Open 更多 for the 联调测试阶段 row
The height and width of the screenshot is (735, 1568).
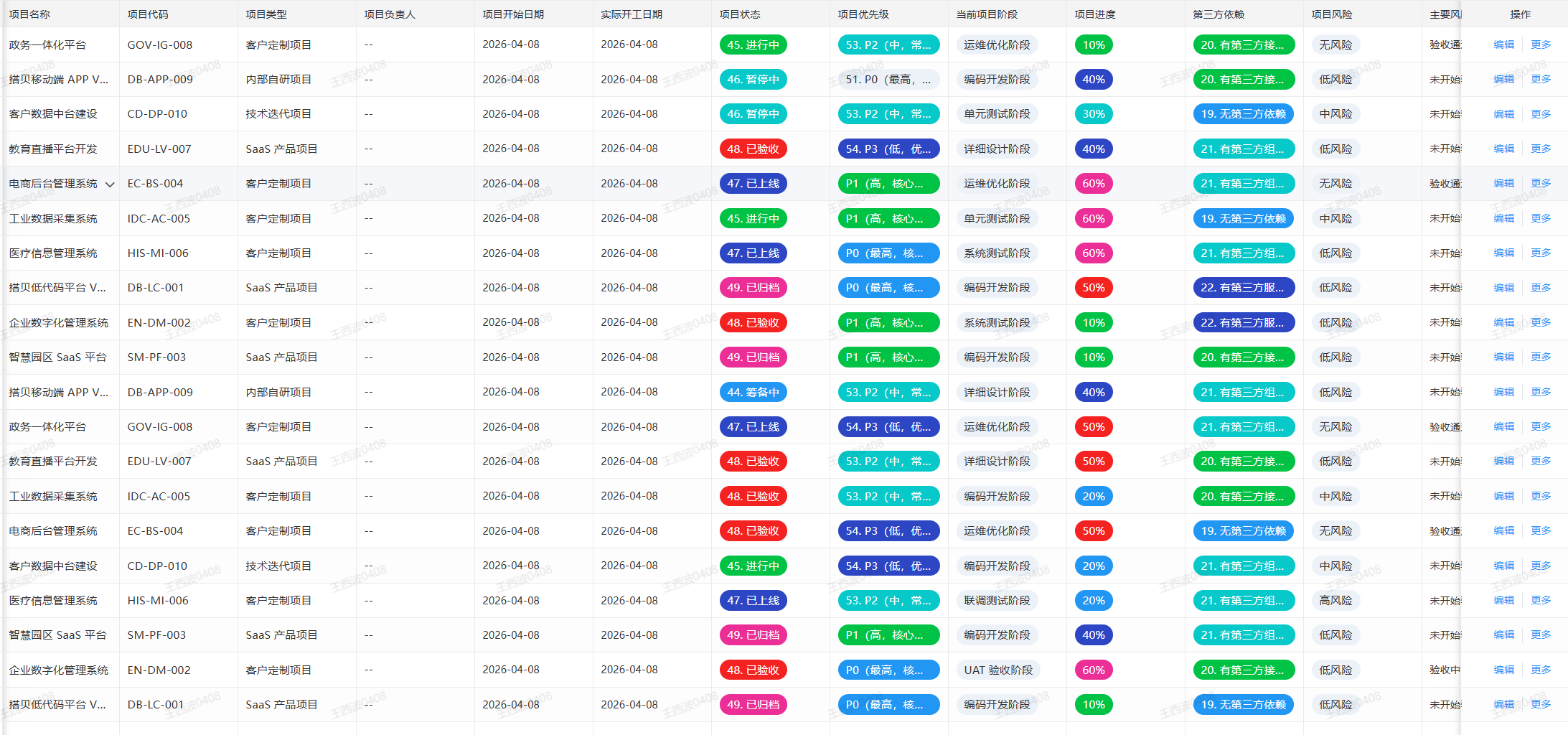coord(1541,600)
